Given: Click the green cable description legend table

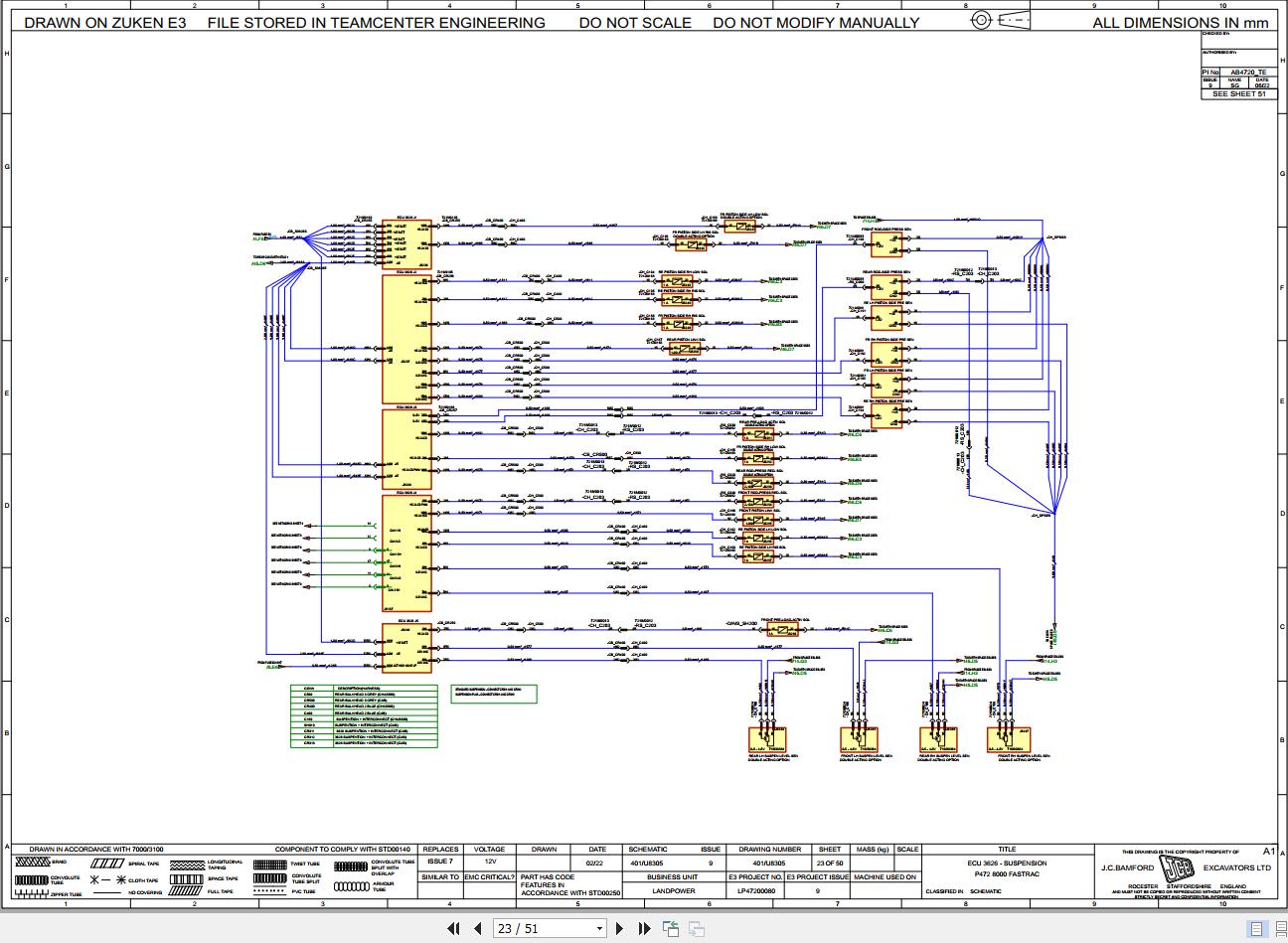Looking at the screenshot, I should point(364,717).
